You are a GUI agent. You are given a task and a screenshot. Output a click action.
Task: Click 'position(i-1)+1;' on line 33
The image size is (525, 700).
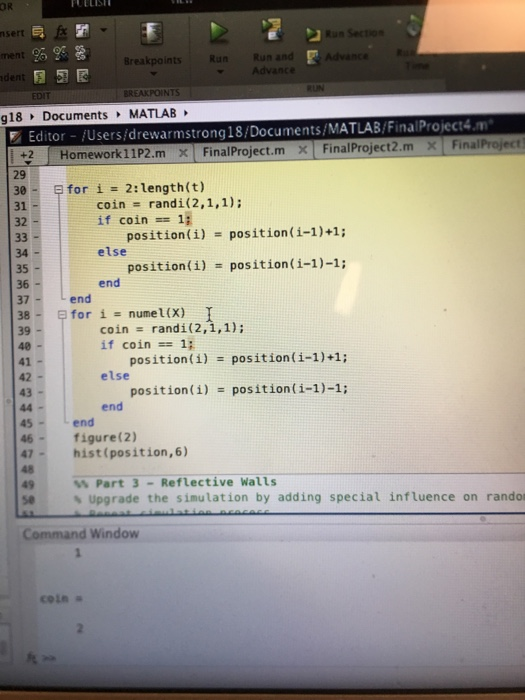click(x=288, y=233)
